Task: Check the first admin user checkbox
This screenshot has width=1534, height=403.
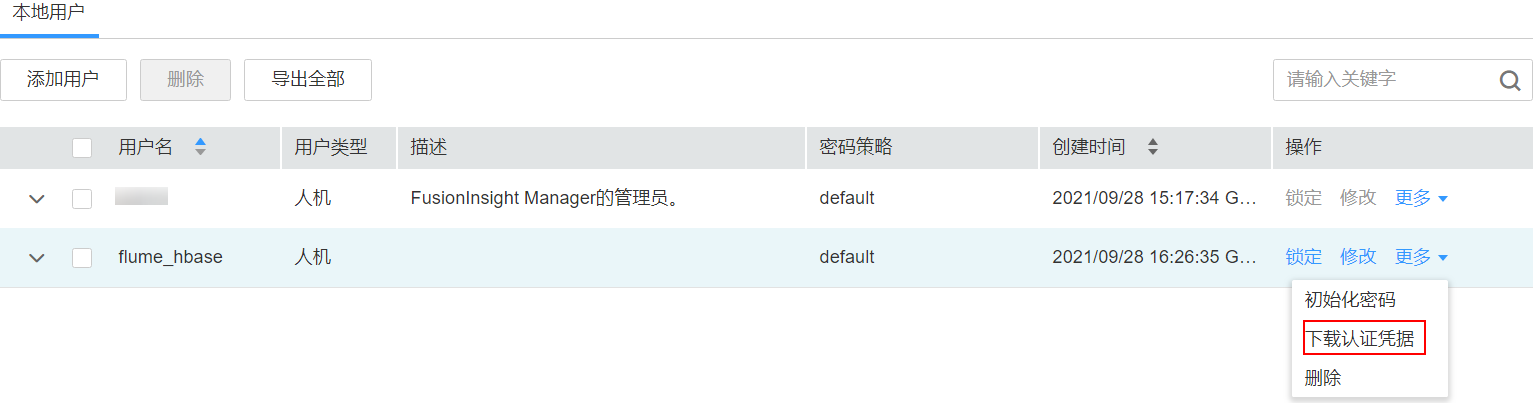Action: pos(82,199)
